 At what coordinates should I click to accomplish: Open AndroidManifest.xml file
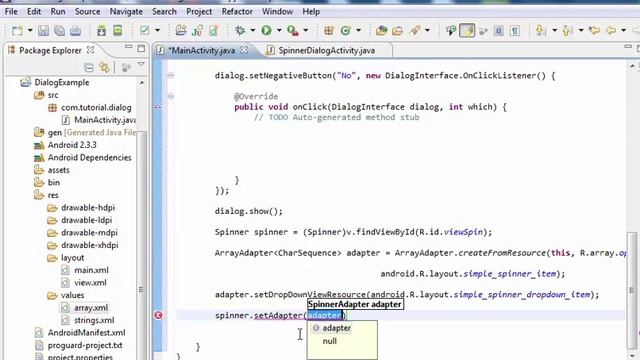86,333
